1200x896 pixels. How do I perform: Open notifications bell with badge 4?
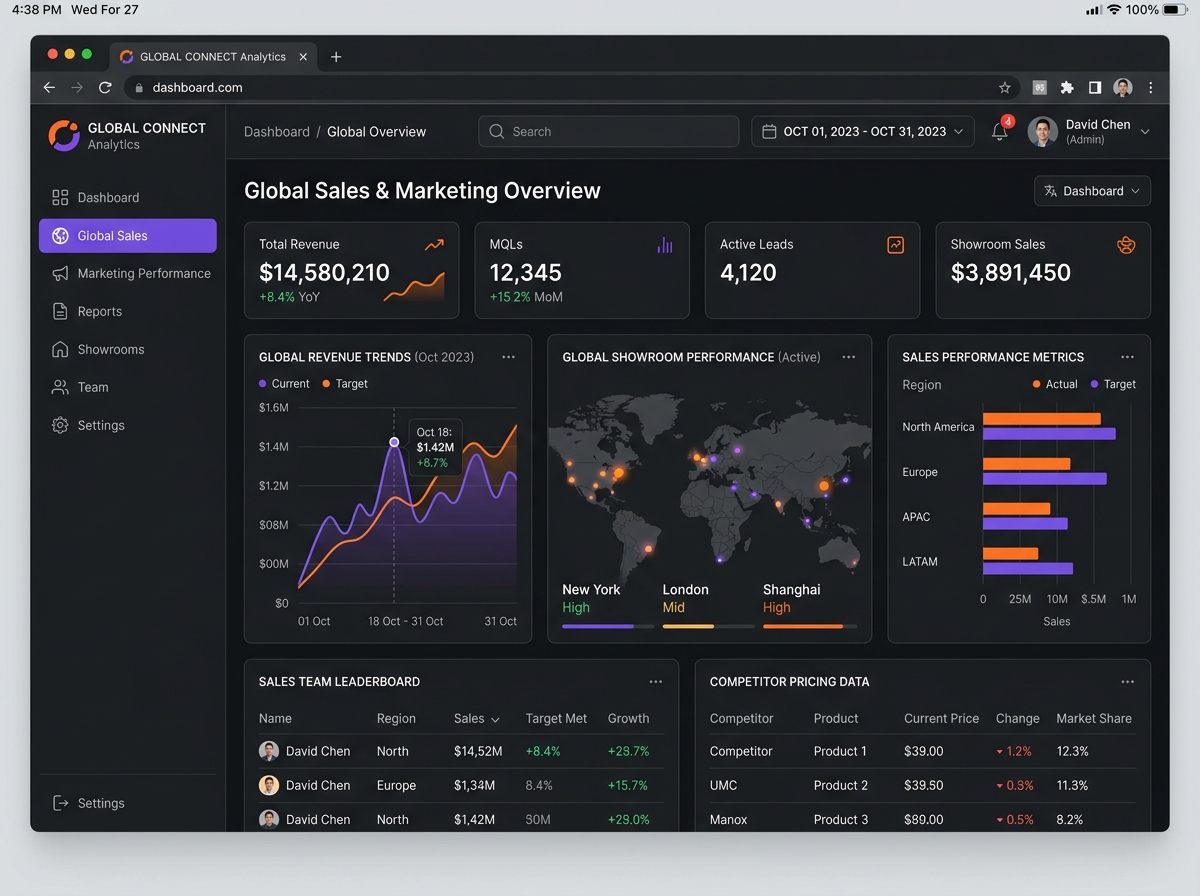pyautogui.click(x=1000, y=130)
